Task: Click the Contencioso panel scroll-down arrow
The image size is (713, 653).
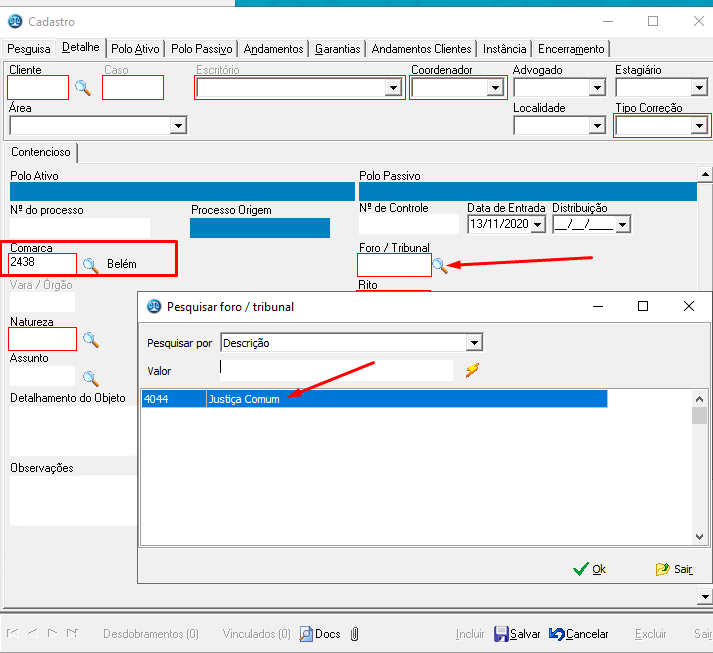Action: click(x=705, y=597)
